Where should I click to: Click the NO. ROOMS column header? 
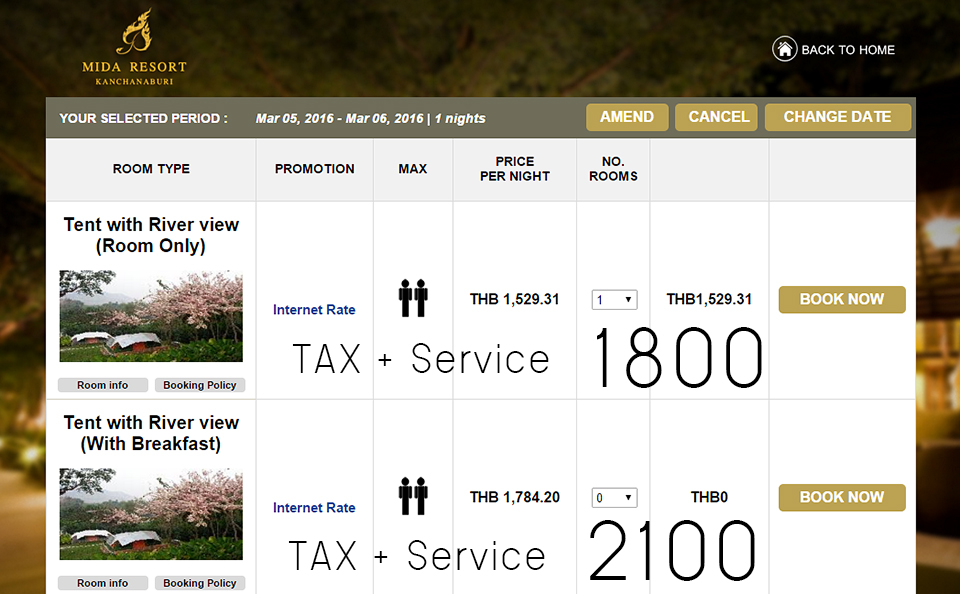(x=613, y=169)
